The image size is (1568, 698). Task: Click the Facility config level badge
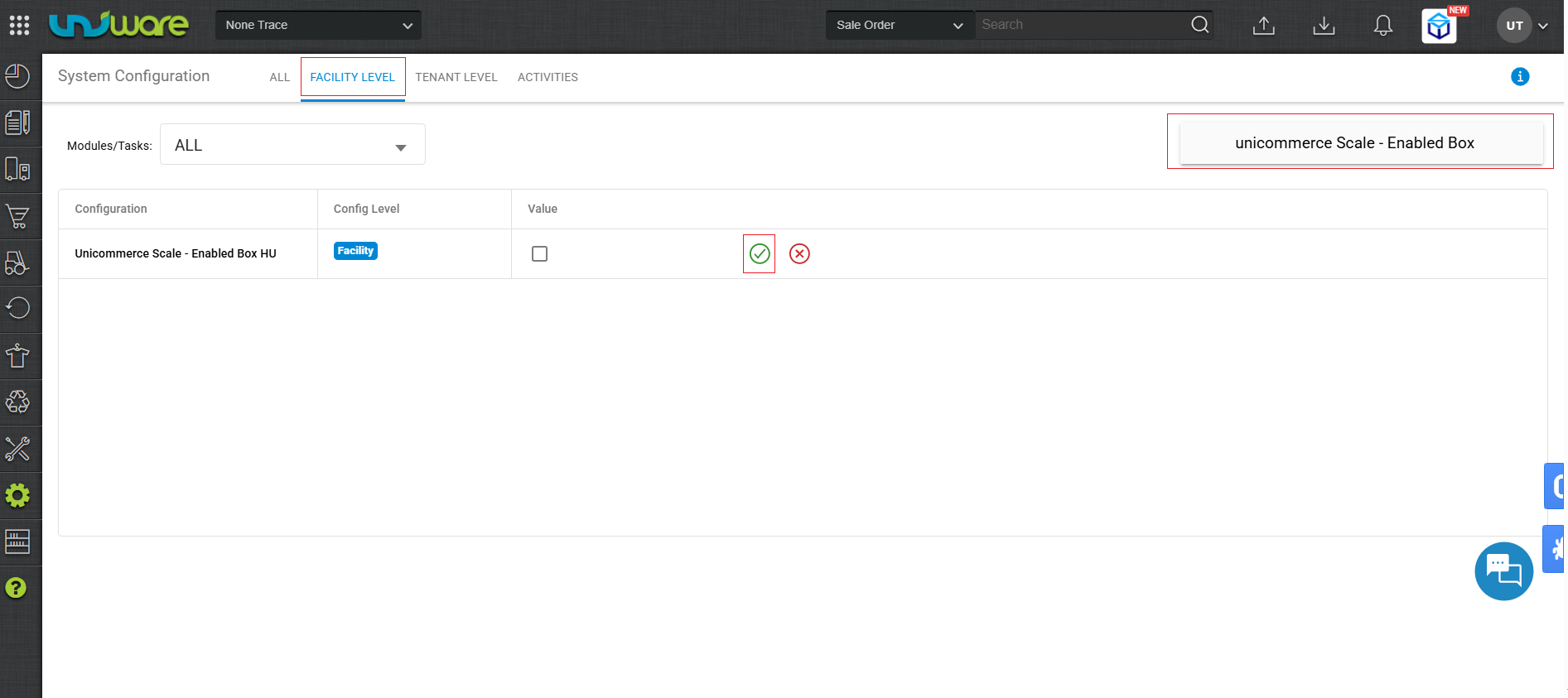(355, 251)
